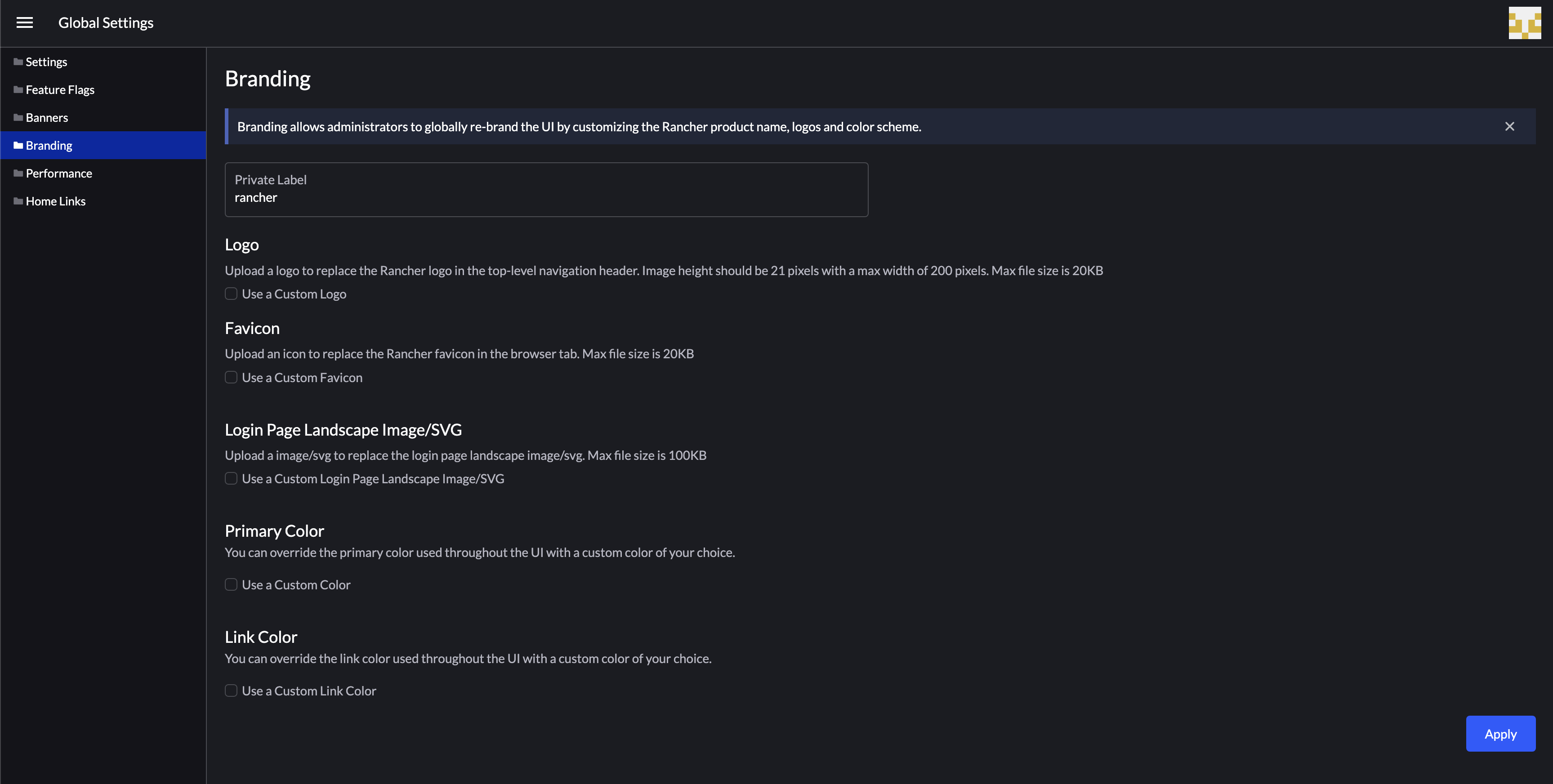
Task: Dismiss the branding information banner
Action: click(x=1509, y=126)
